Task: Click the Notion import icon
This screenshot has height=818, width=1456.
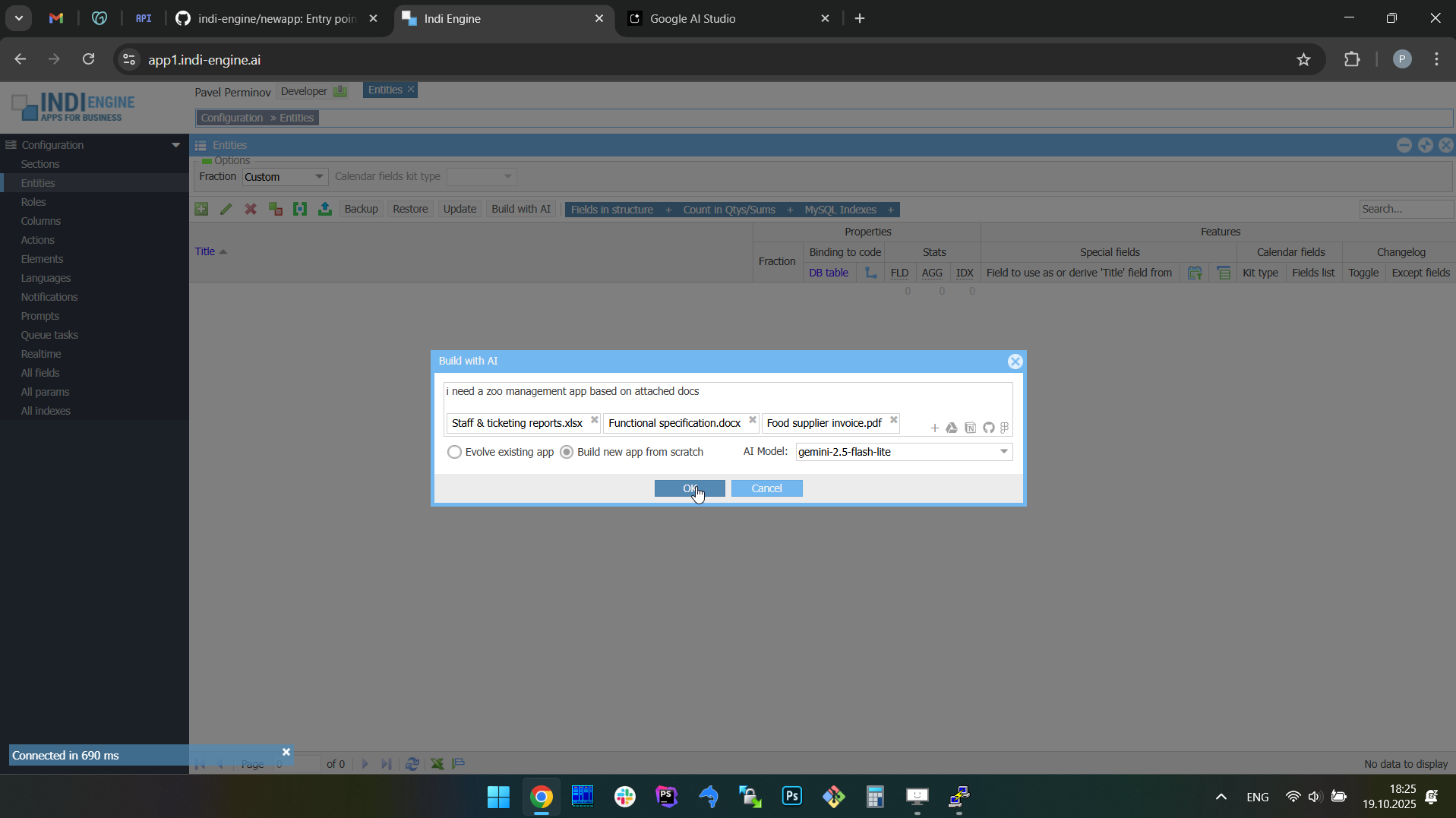Action: pos(970,428)
